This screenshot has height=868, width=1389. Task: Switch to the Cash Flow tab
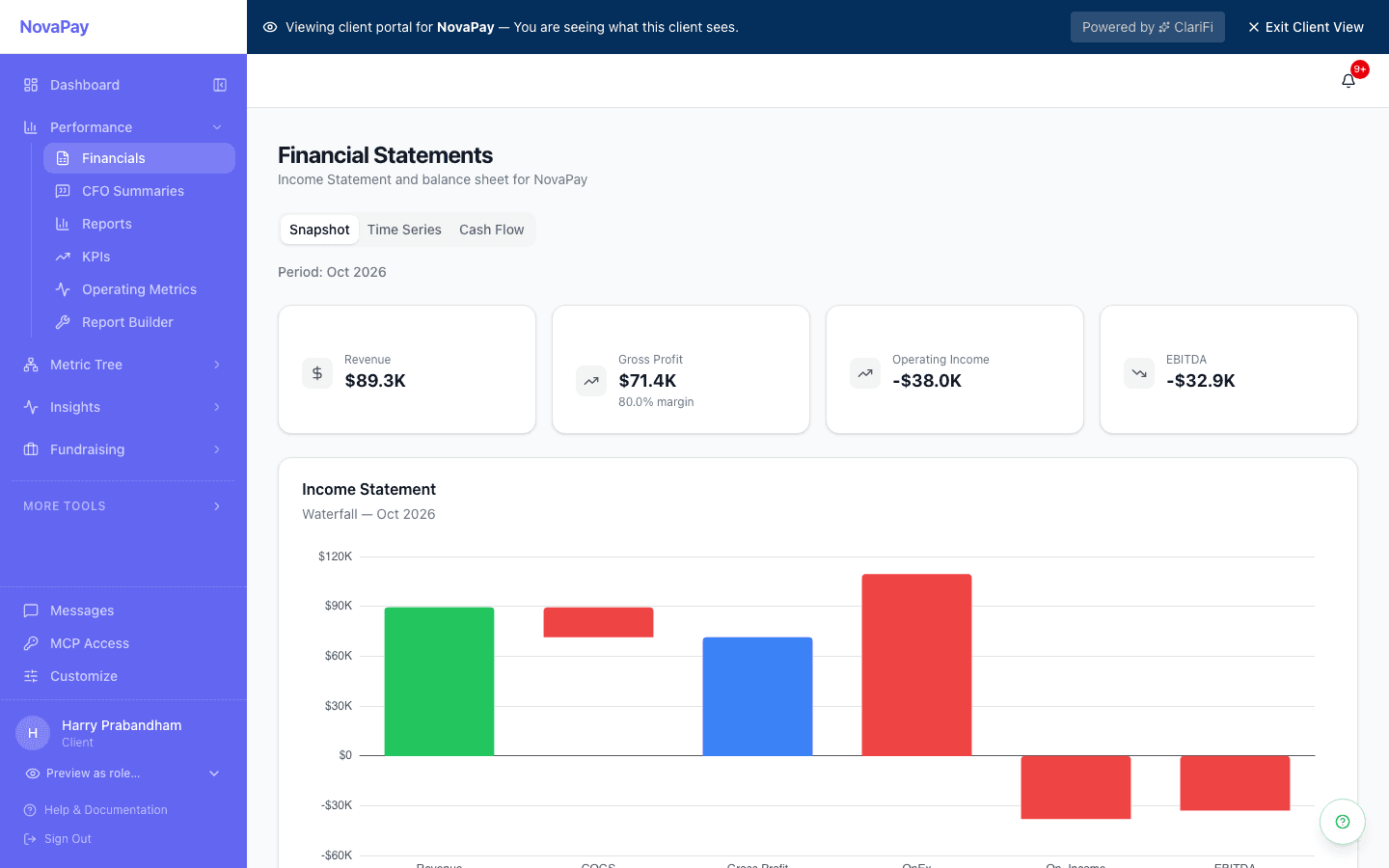492,230
